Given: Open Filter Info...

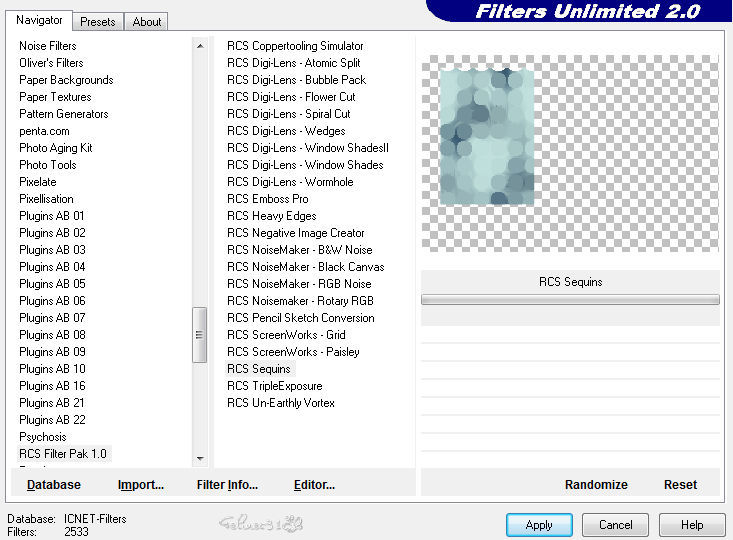Looking at the screenshot, I should [x=227, y=485].
